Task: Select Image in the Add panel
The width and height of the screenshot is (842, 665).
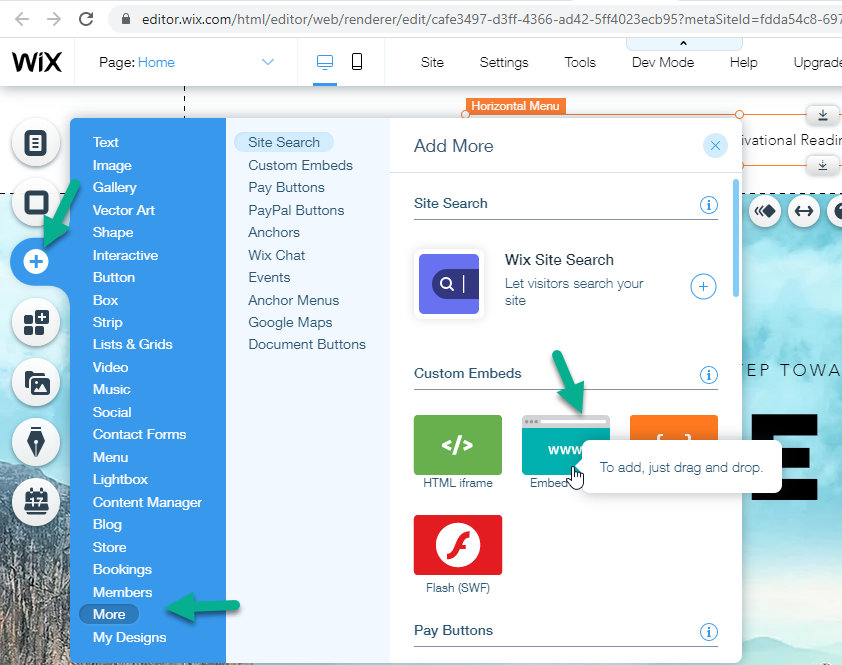Action: (112, 165)
